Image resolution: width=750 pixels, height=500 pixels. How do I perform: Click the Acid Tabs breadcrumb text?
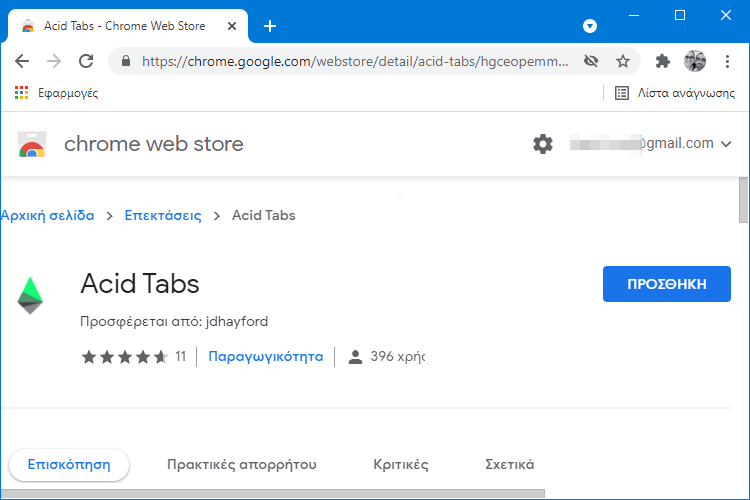click(x=264, y=215)
